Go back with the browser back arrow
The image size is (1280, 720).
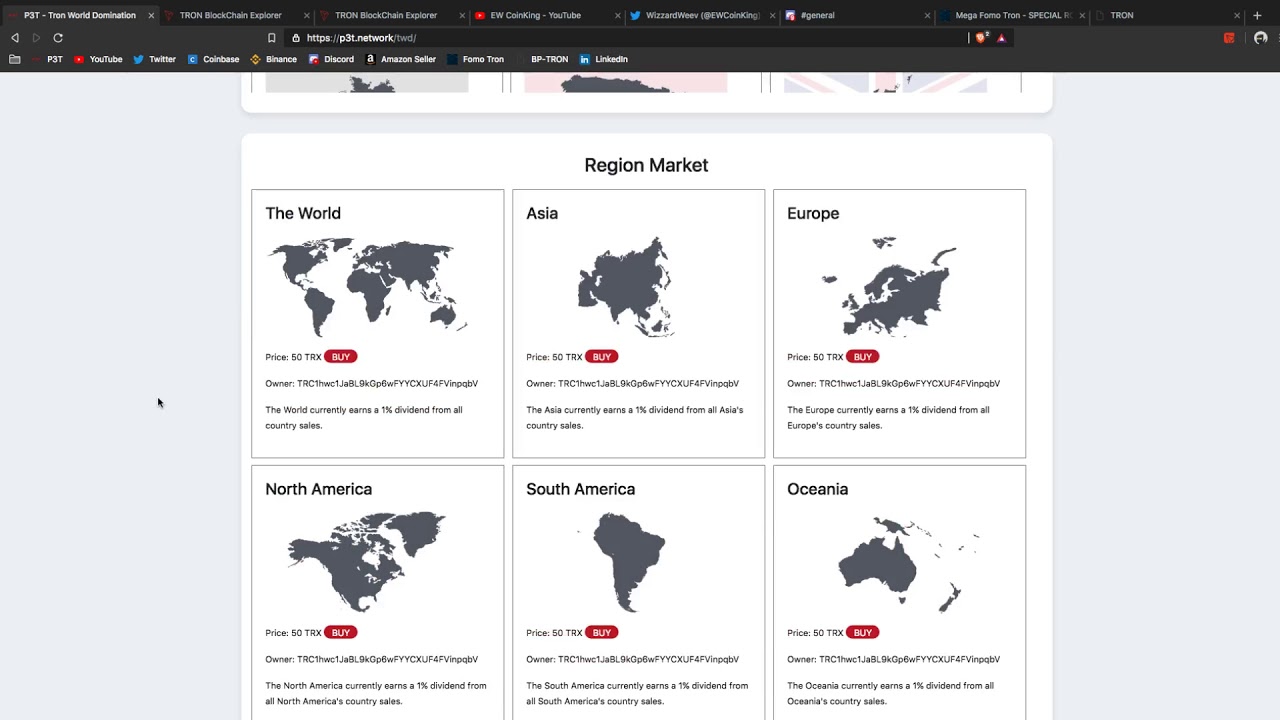(x=15, y=38)
